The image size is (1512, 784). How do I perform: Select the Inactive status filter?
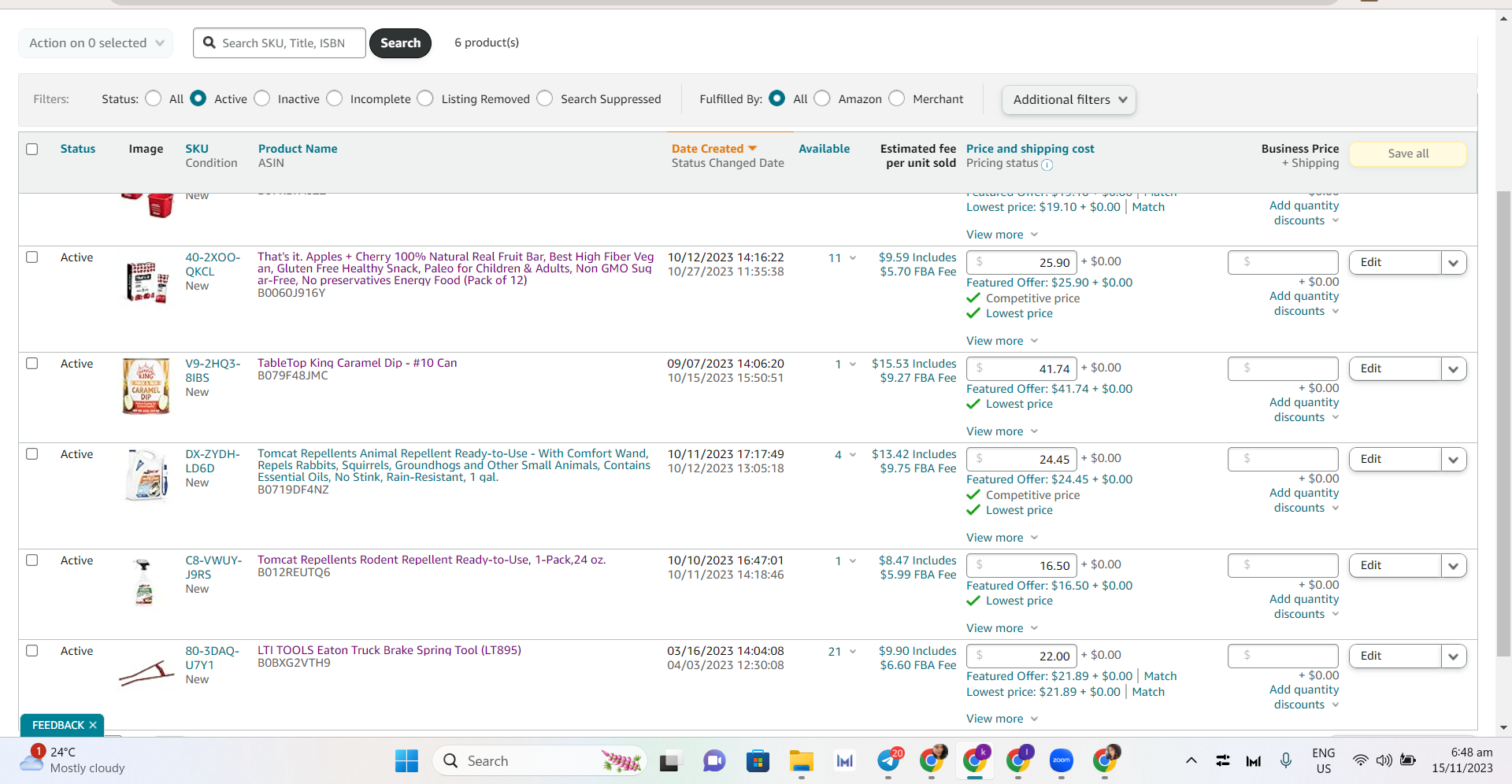pyautogui.click(x=262, y=98)
